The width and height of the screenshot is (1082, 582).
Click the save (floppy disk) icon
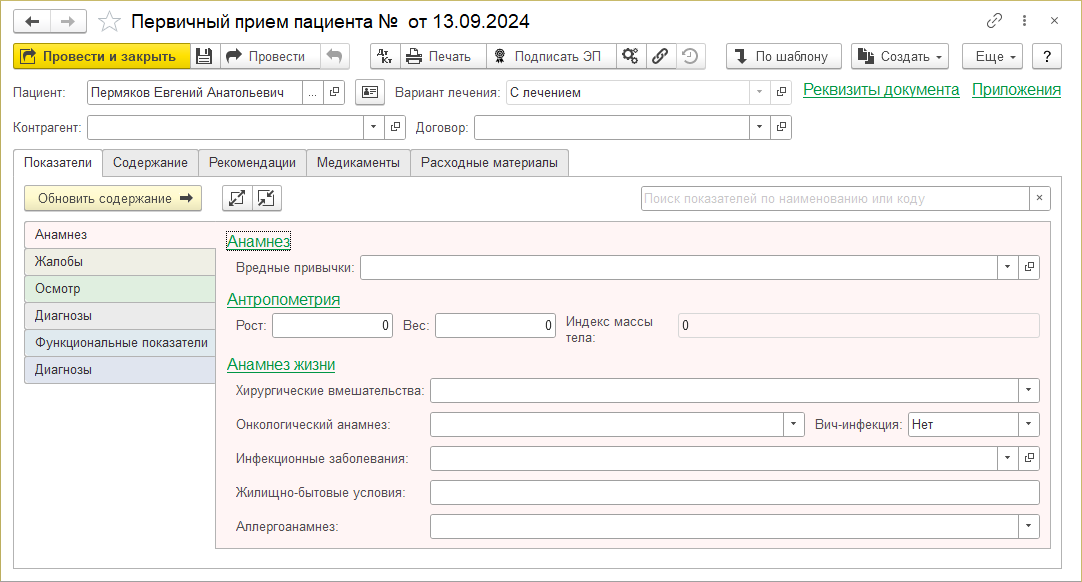click(x=204, y=56)
